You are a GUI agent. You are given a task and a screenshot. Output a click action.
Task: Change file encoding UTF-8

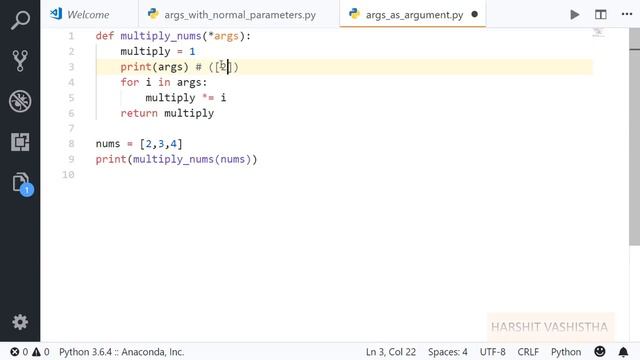pos(493,352)
